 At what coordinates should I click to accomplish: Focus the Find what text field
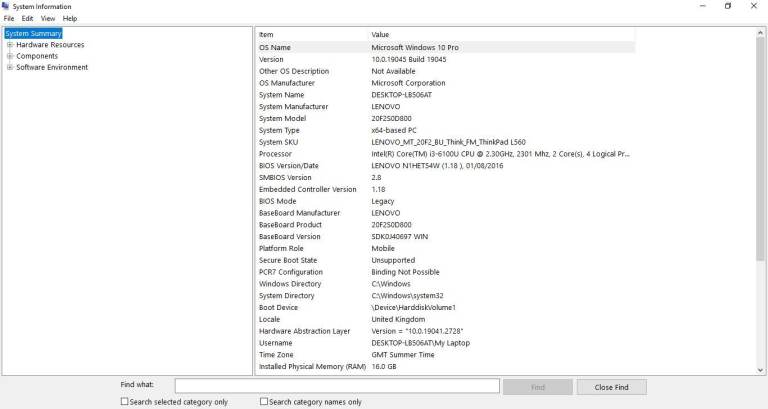(337, 385)
